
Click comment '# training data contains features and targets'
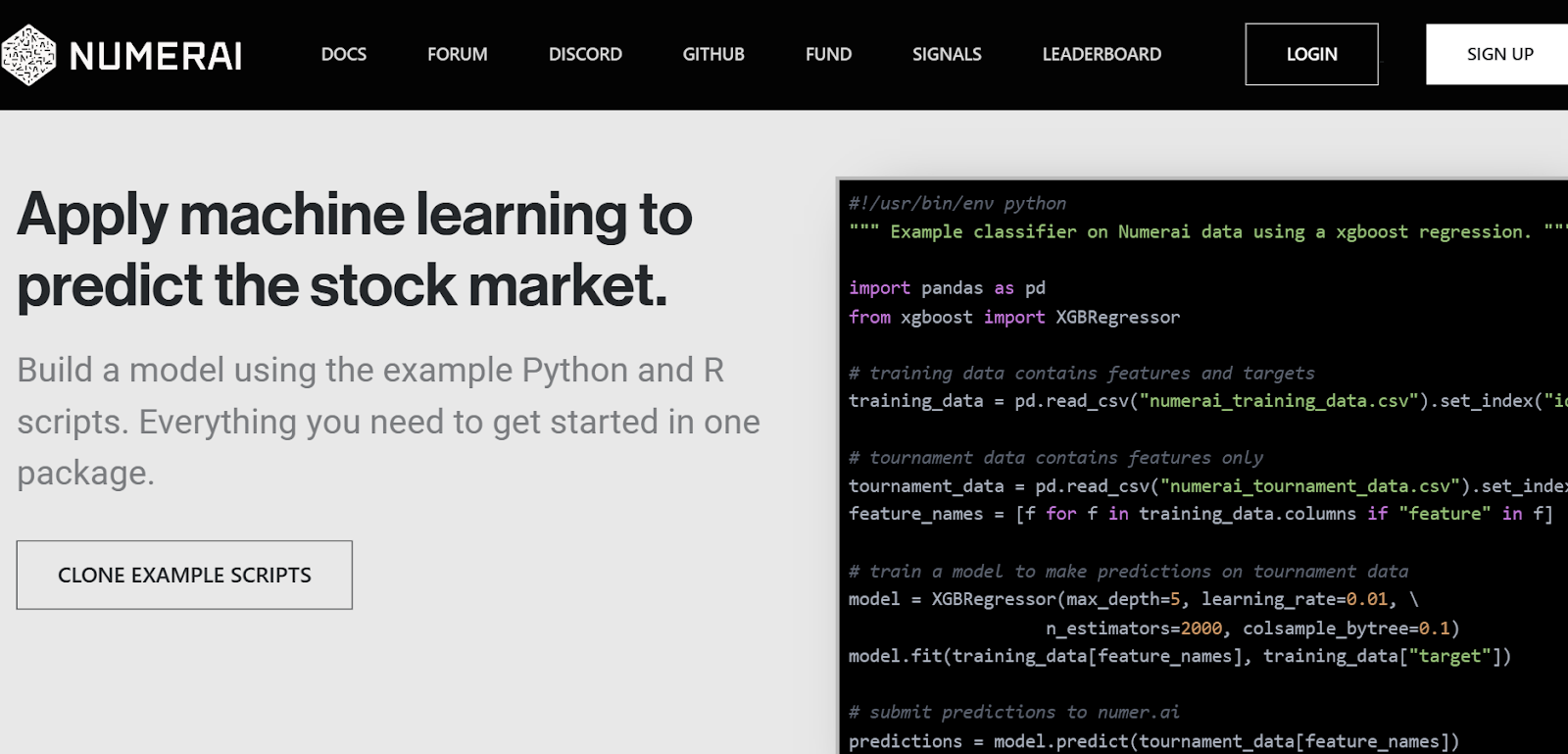1082,373
